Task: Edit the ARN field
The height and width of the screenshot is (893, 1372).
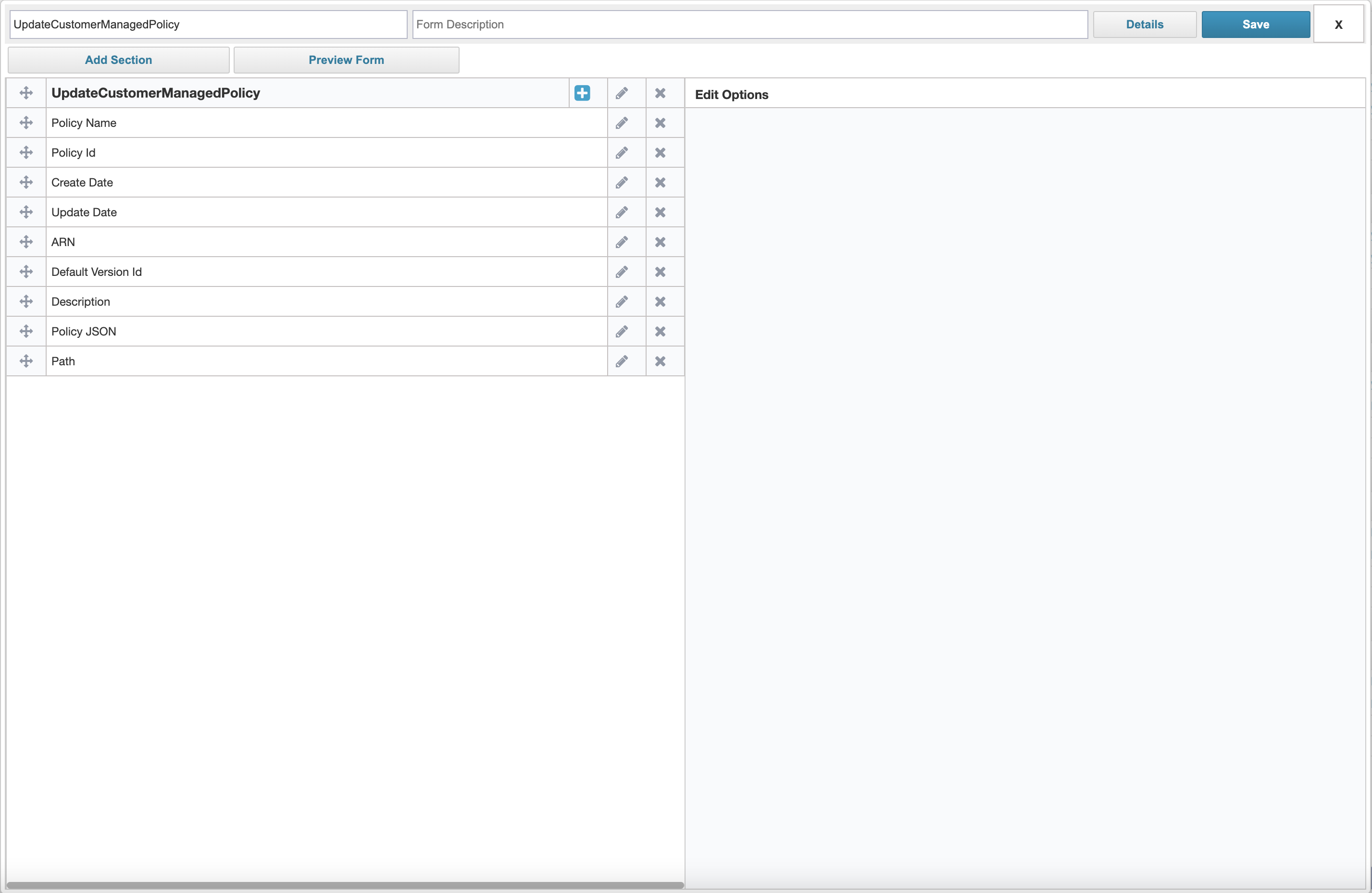Action: tap(622, 242)
